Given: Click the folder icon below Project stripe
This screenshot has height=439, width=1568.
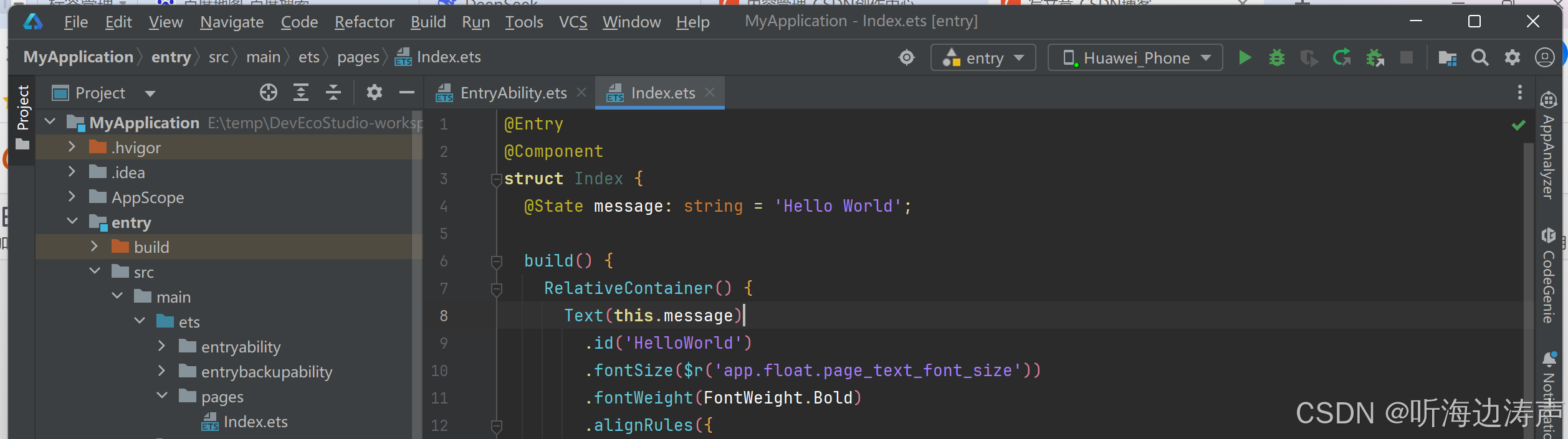Looking at the screenshot, I should pyautogui.click(x=22, y=144).
